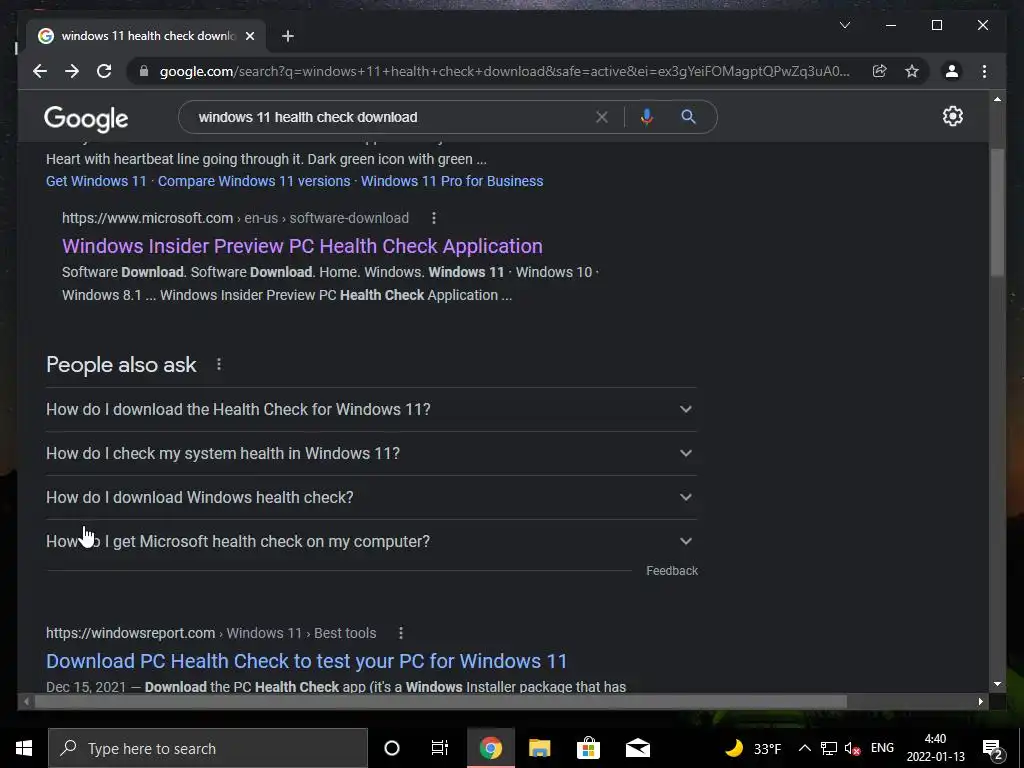The height and width of the screenshot is (768, 1024).
Task: Open File Explorer from the taskbar
Action: click(x=539, y=748)
